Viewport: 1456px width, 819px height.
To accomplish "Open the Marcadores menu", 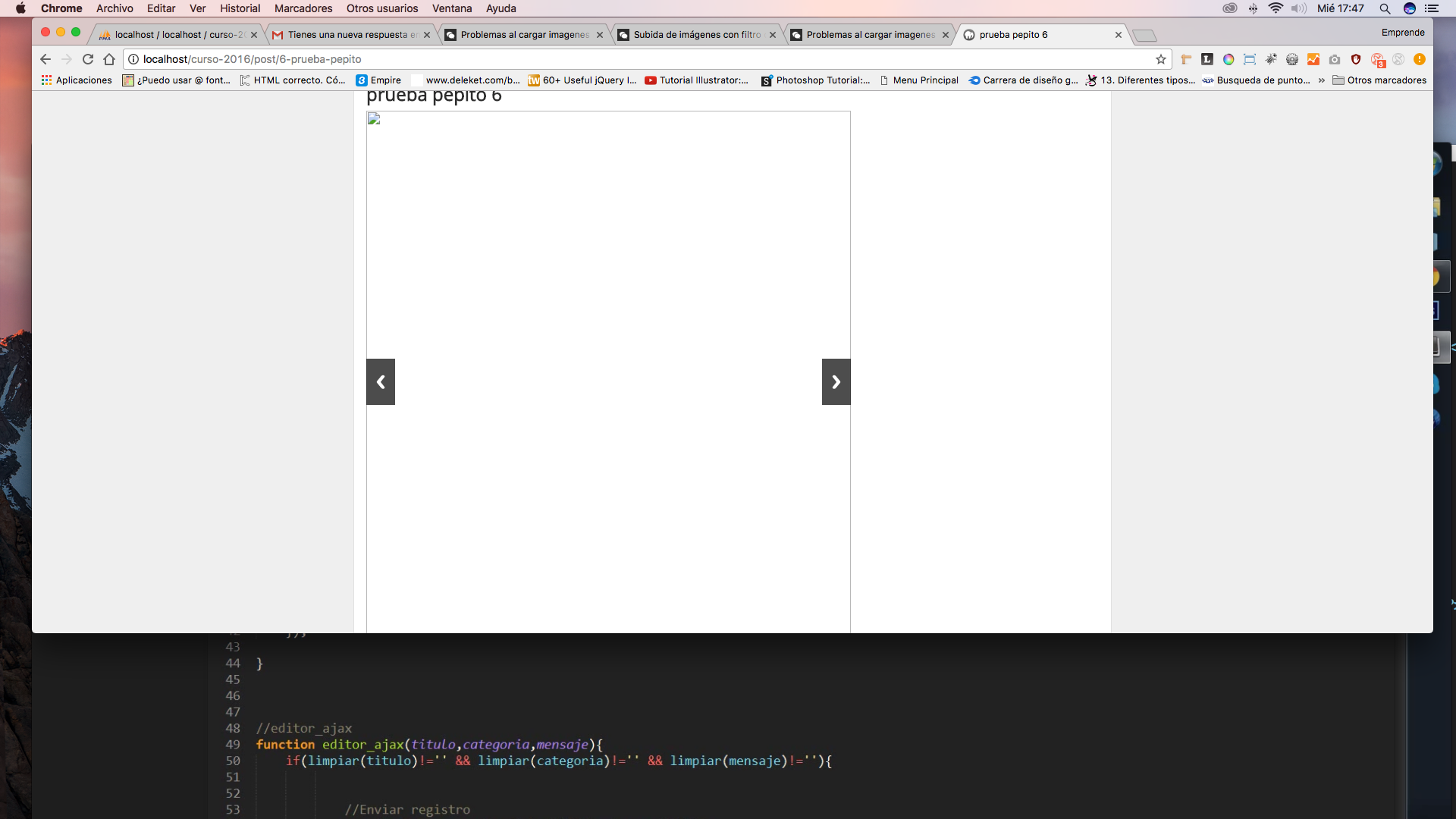I will coord(303,8).
